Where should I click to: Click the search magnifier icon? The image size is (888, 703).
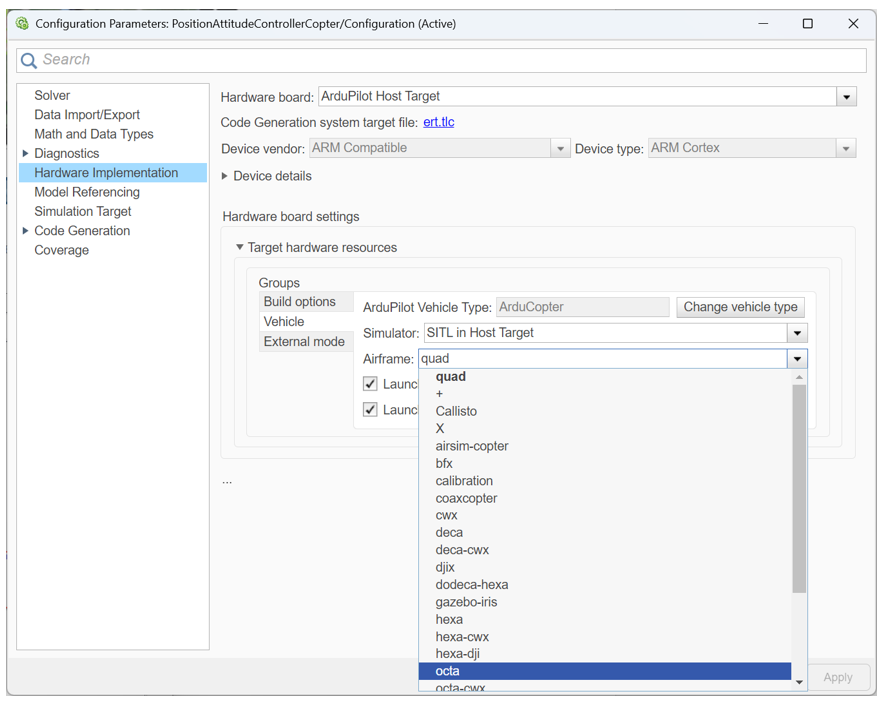29,61
